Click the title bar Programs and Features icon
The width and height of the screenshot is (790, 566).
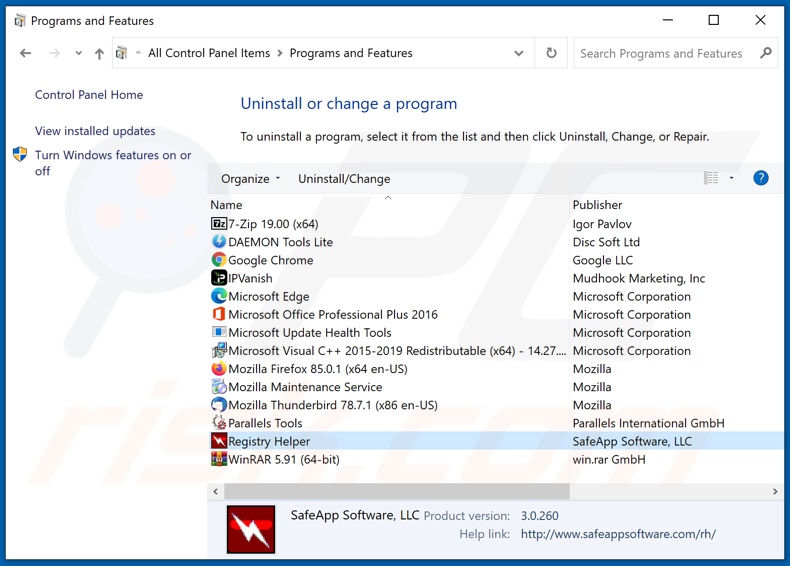pos(20,21)
